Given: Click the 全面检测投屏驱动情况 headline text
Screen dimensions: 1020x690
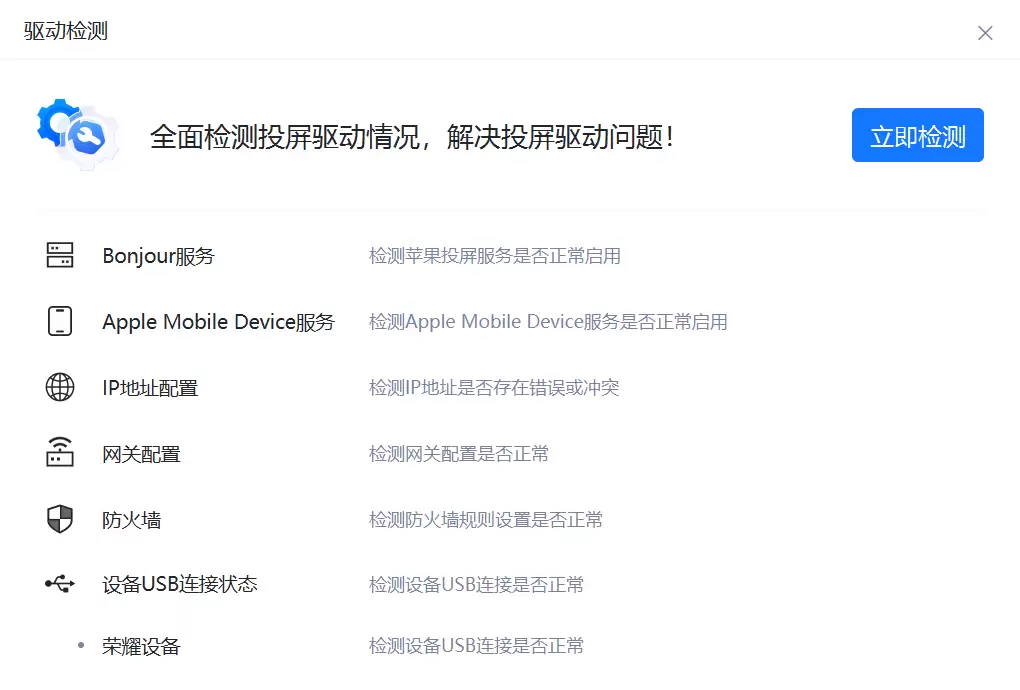Looking at the screenshot, I should point(412,136).
